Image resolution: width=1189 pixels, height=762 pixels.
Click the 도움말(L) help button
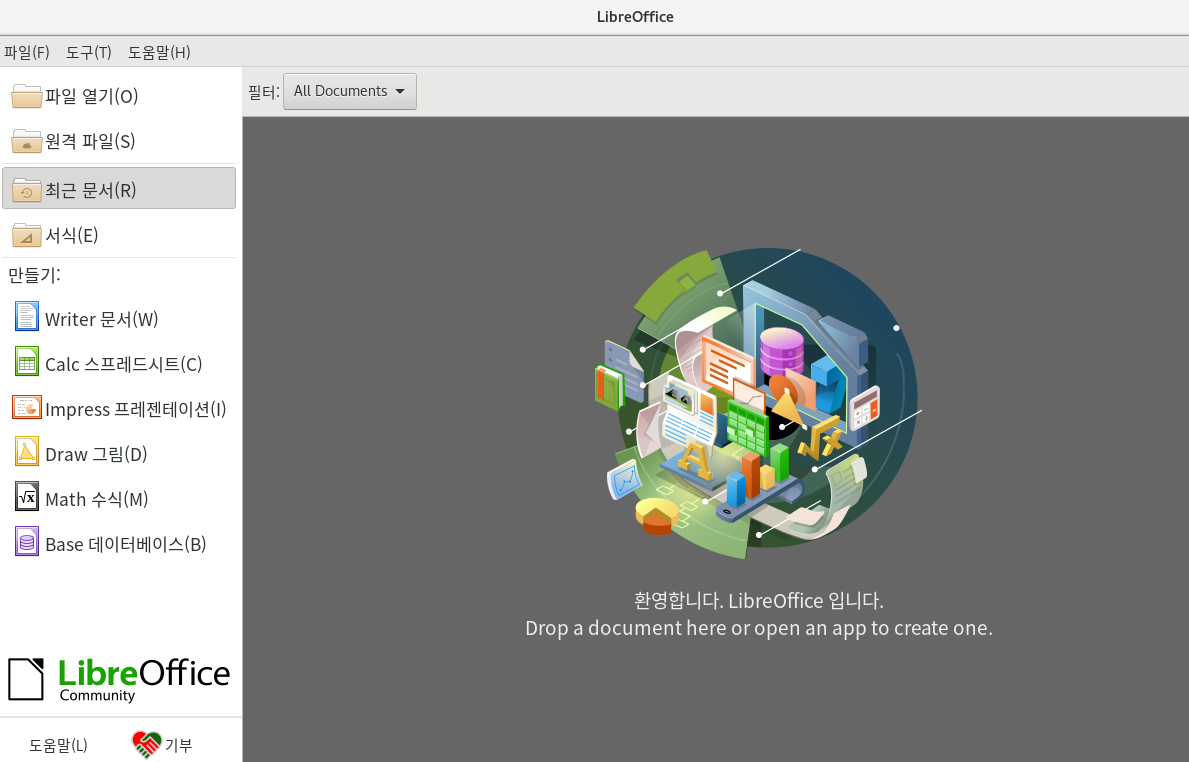(x=58, y=745)
